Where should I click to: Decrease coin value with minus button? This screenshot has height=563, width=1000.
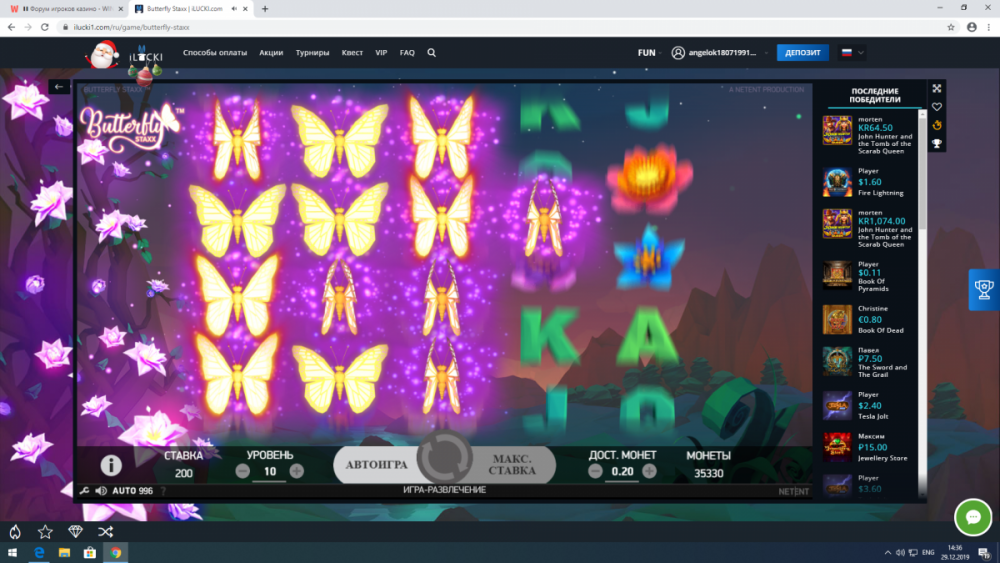click(x=595, y=471)
